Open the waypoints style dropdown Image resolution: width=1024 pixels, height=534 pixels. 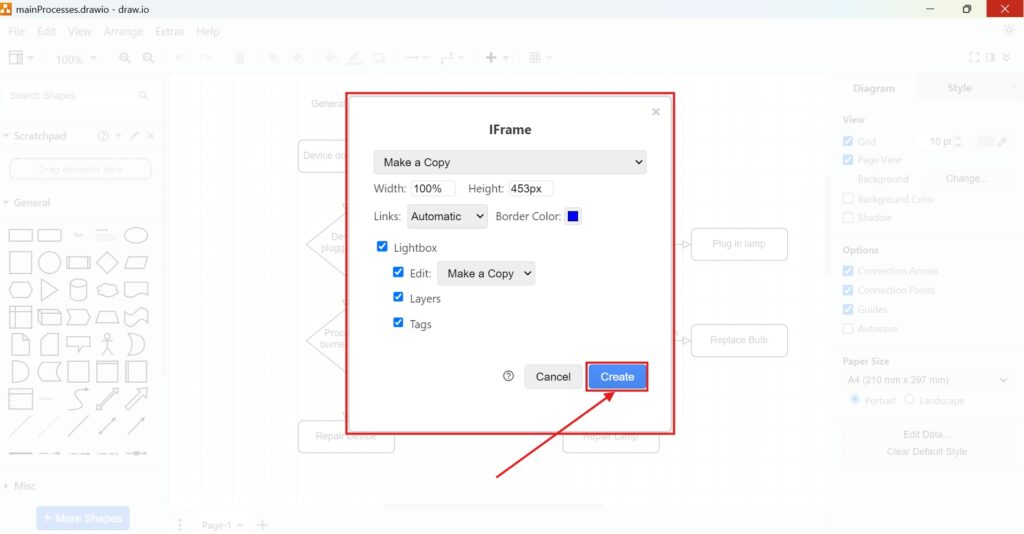452,57
